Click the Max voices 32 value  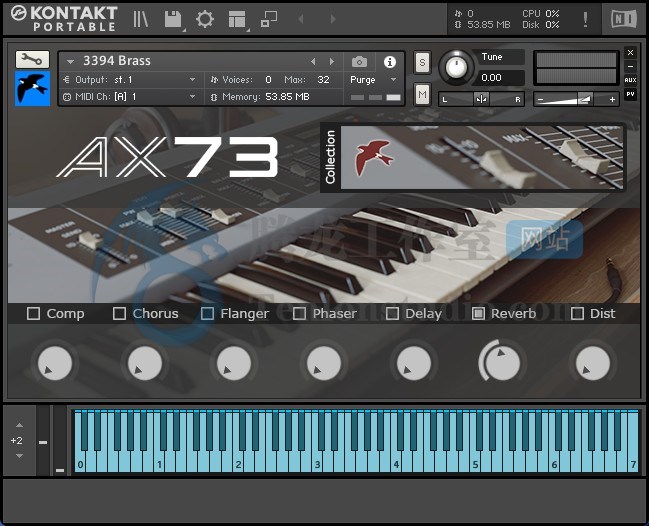tap(323, 79)
